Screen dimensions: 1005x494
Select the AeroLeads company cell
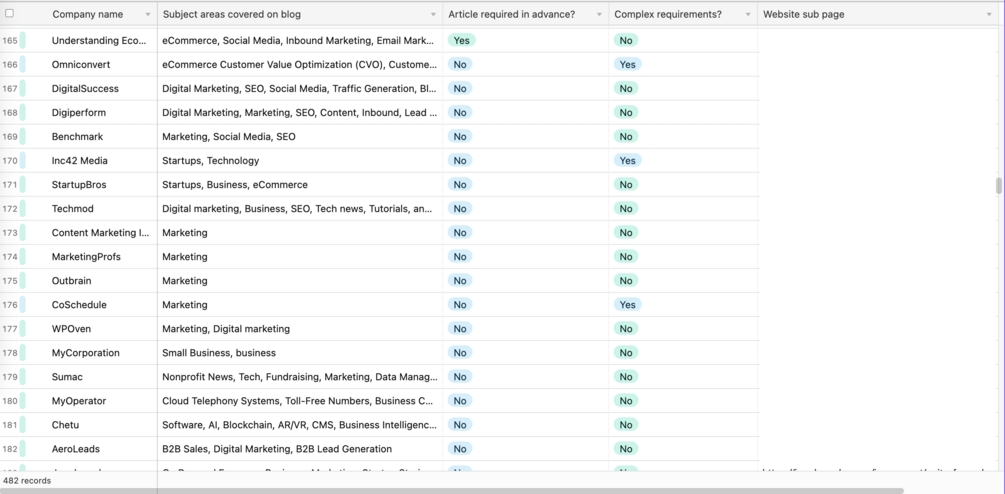click(91, 449)
